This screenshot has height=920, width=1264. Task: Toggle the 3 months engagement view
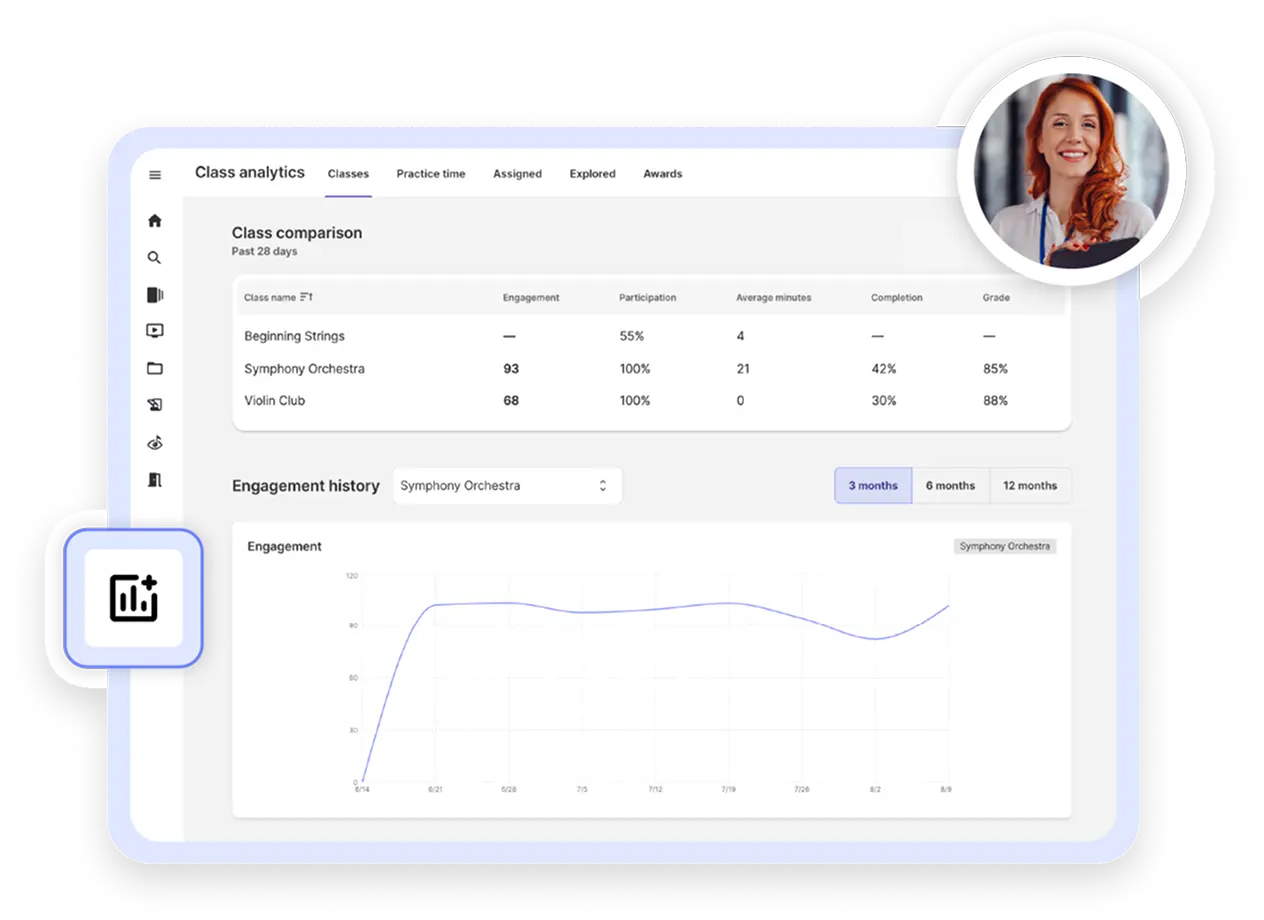(x=872, y=485)
